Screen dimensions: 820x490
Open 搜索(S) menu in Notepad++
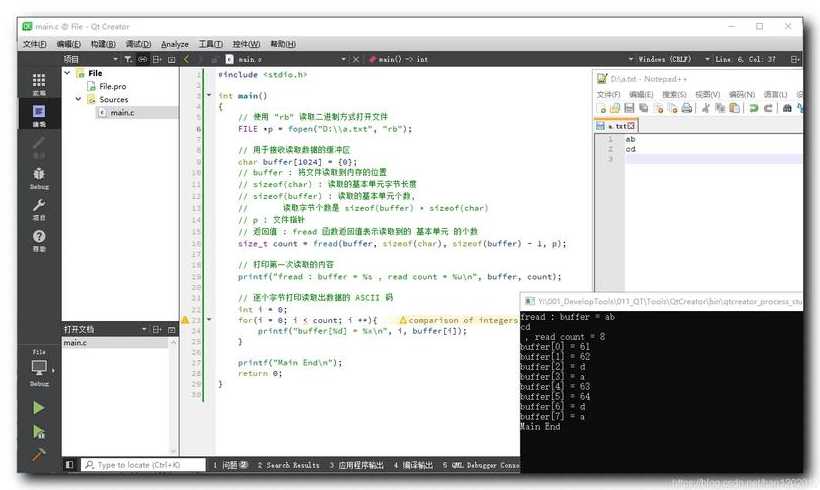click(x=674, y=94)
